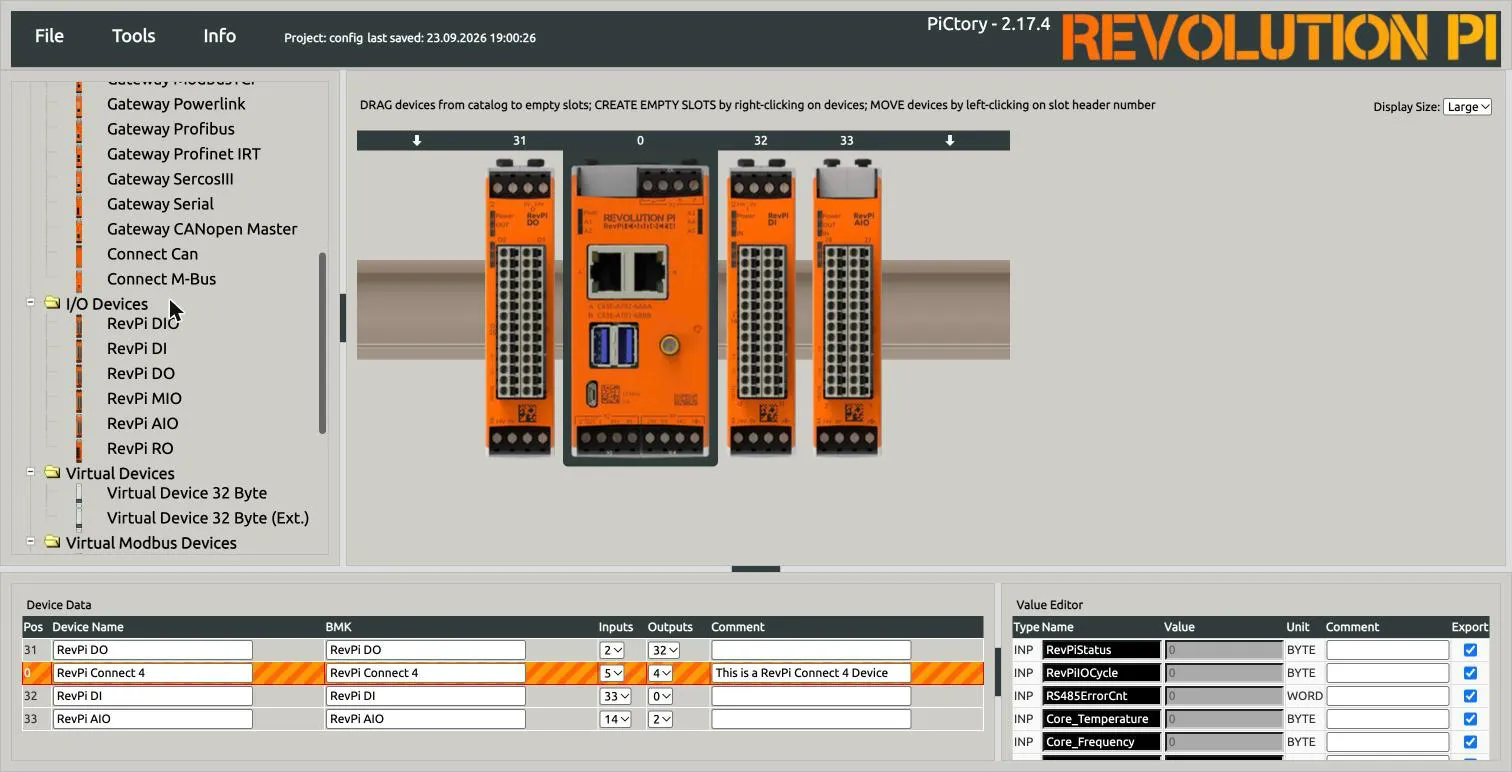
Task: Collapse the Virtual Devices tree node
Action: (x=30, y=471)
